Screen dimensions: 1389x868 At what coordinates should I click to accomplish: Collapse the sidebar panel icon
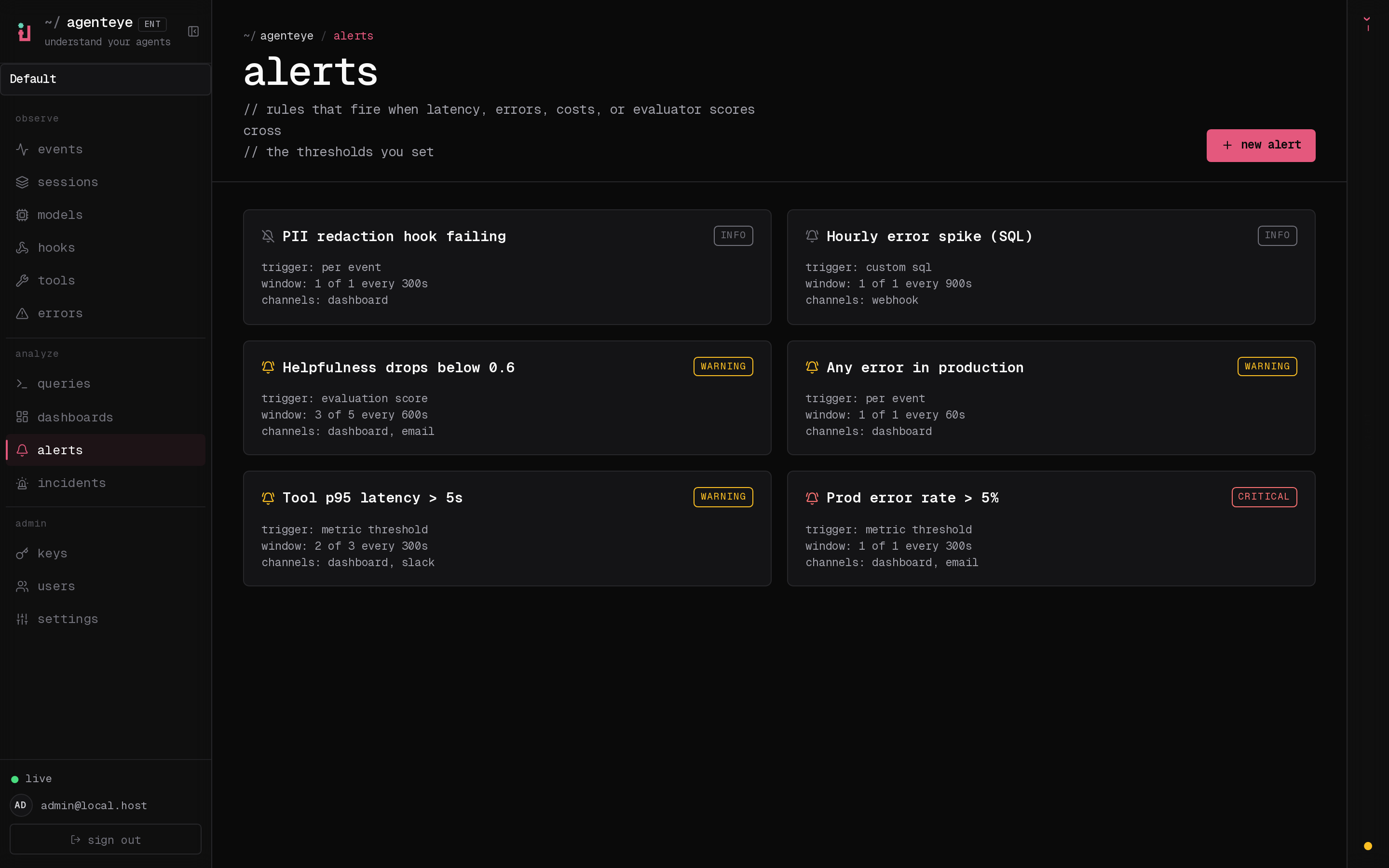click(193, 31)
